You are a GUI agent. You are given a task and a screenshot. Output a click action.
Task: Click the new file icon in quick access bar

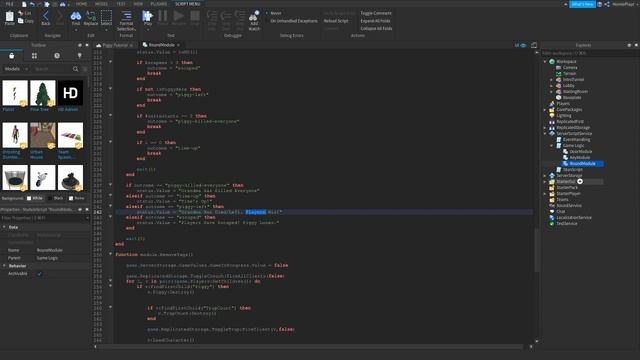tap(24, 4)
